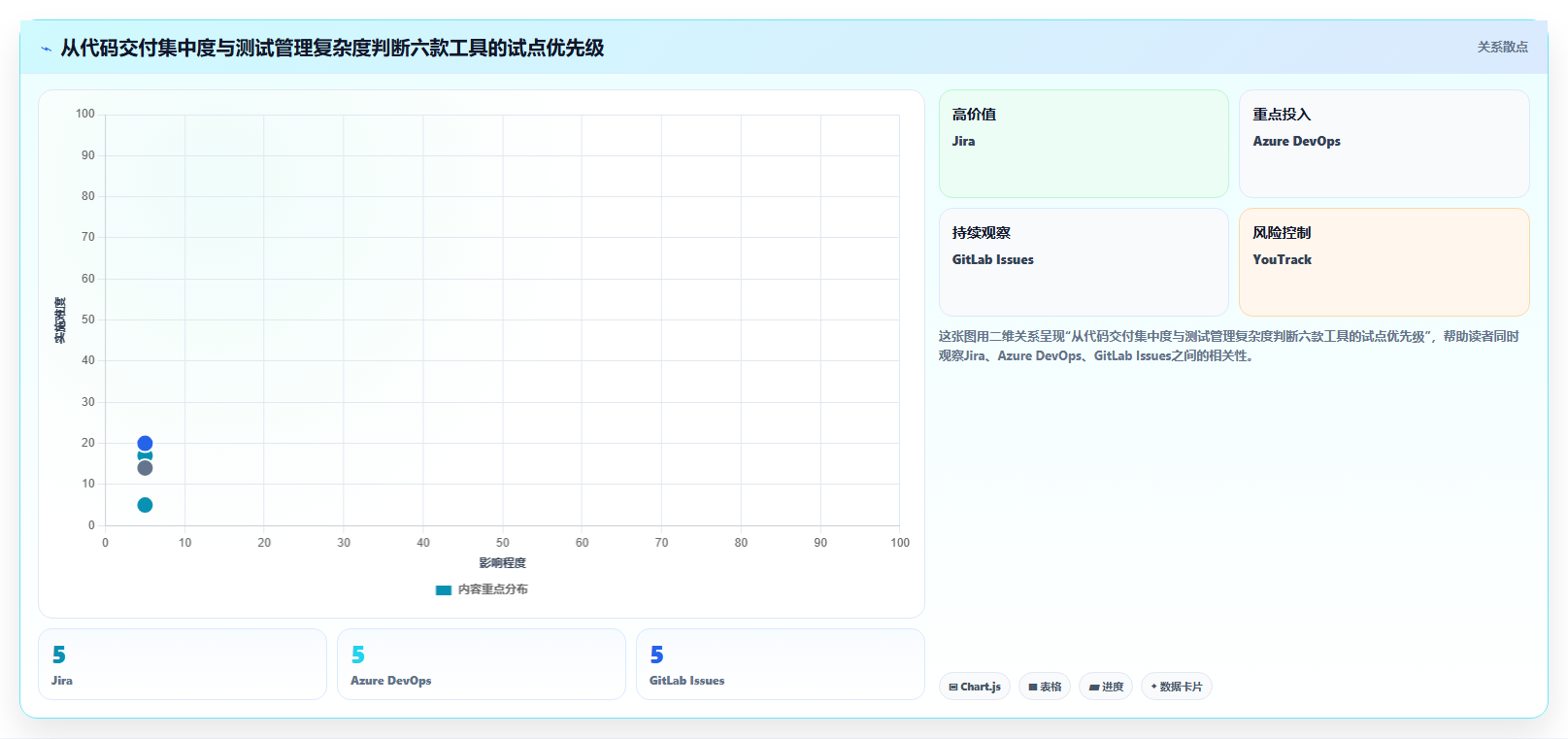
Task: Click the GitLab Issues stat card
Action: pyautogui.click(x=781, y=664)
